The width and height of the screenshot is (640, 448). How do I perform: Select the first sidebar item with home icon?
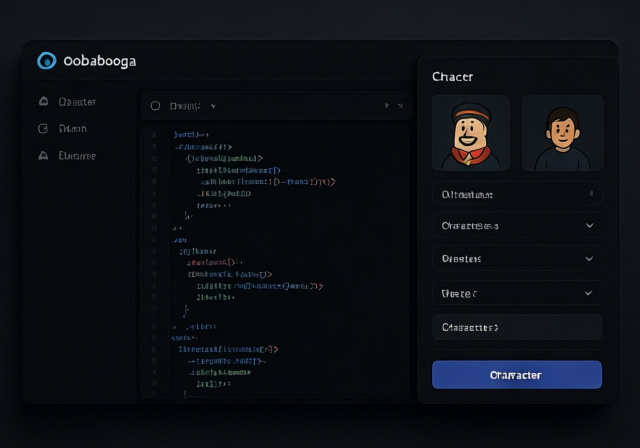pos(43,101)
